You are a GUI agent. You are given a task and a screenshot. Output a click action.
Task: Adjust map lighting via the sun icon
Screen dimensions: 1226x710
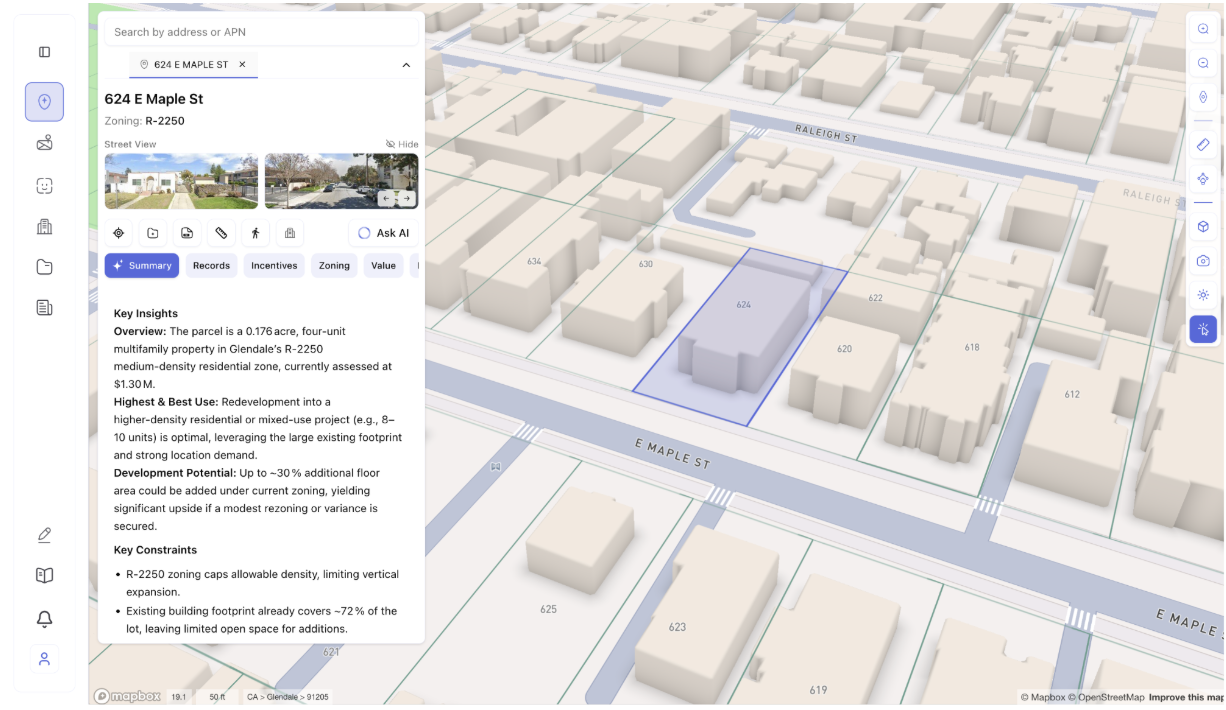tap(1203, 294)
